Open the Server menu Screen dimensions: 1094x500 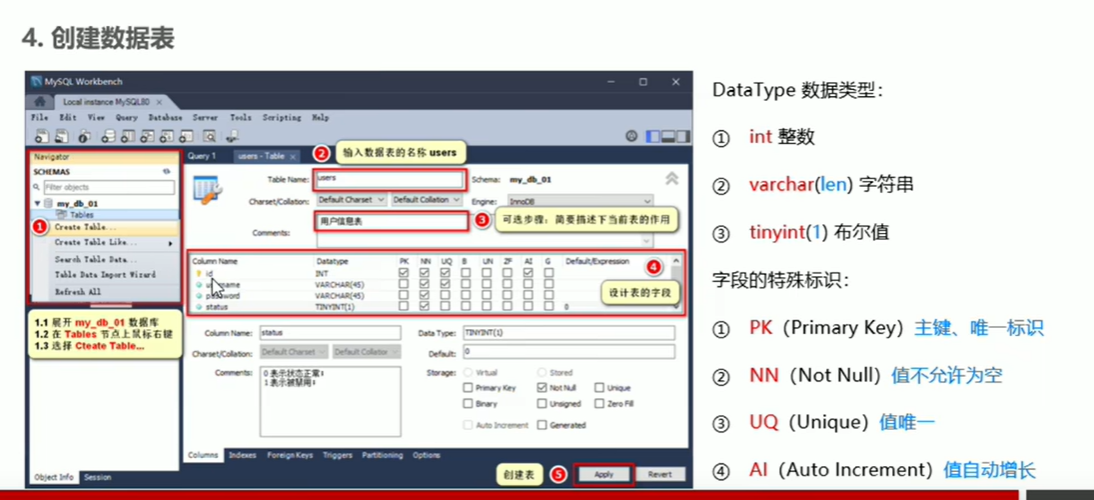tap(205, 118)
